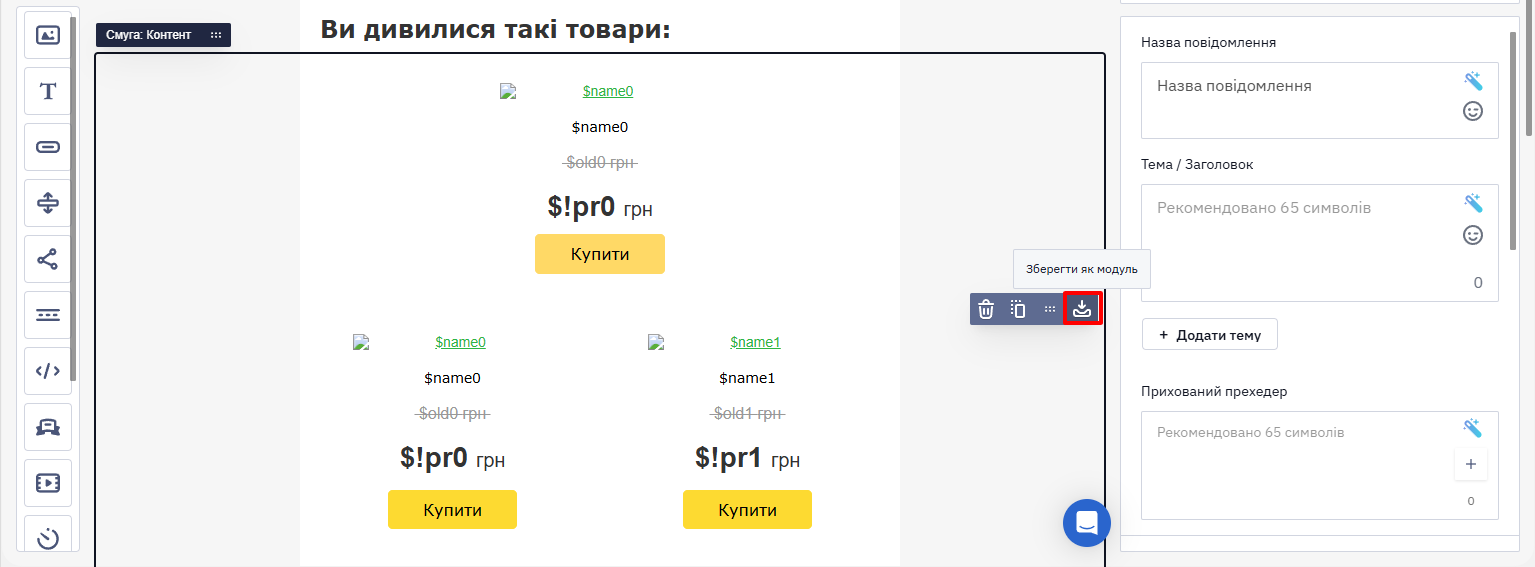Select the Timer block icon

tap(48, 539)
